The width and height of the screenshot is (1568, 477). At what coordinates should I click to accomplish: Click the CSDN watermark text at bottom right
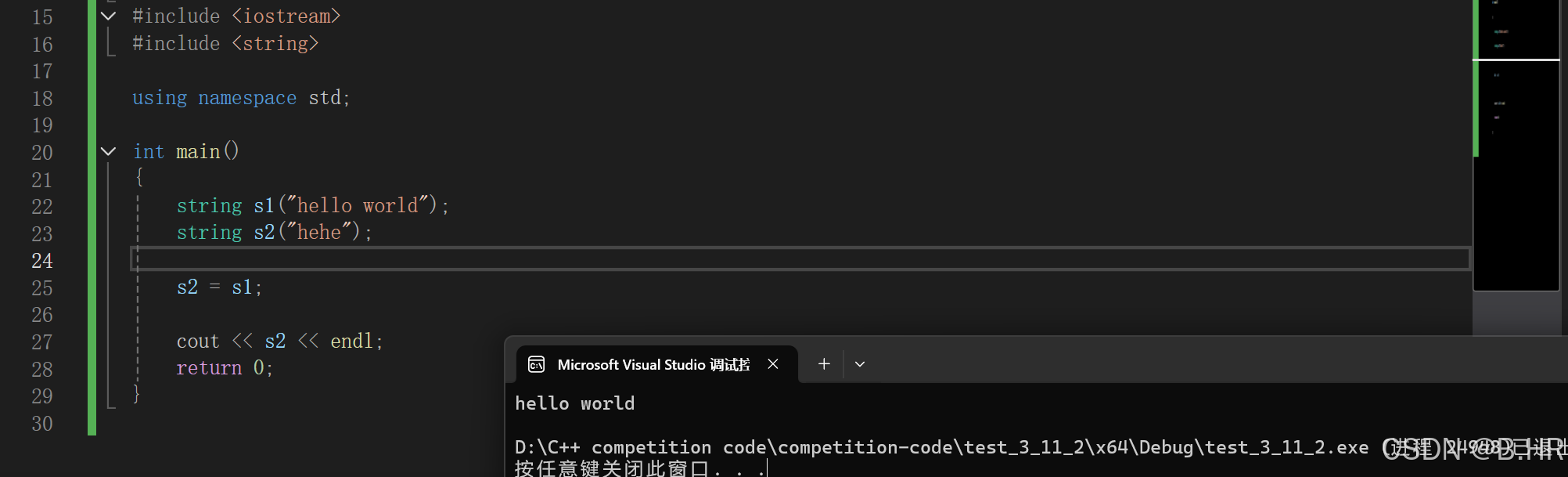coord(1471,448)
